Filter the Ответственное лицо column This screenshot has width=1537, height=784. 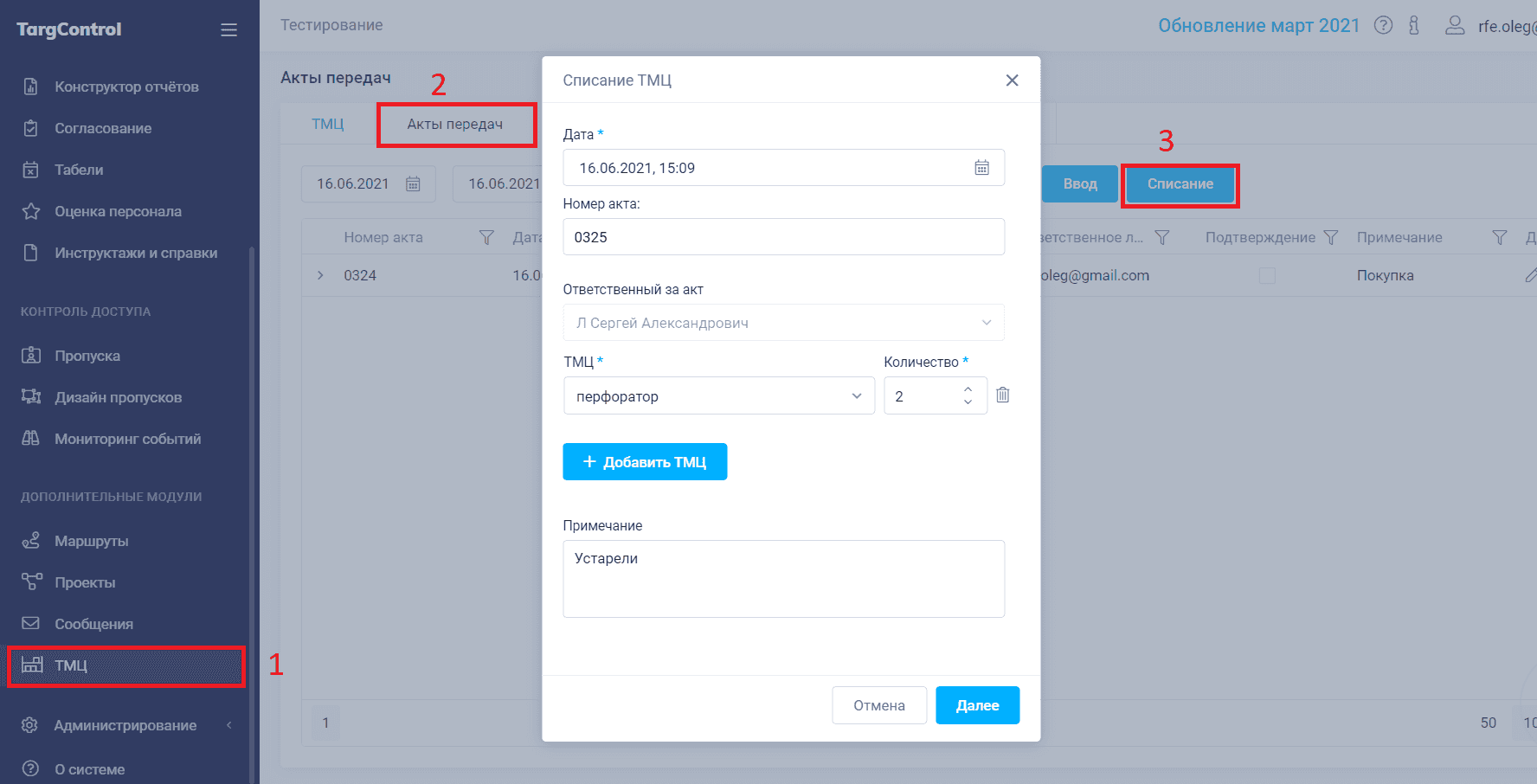[1162, 237]
